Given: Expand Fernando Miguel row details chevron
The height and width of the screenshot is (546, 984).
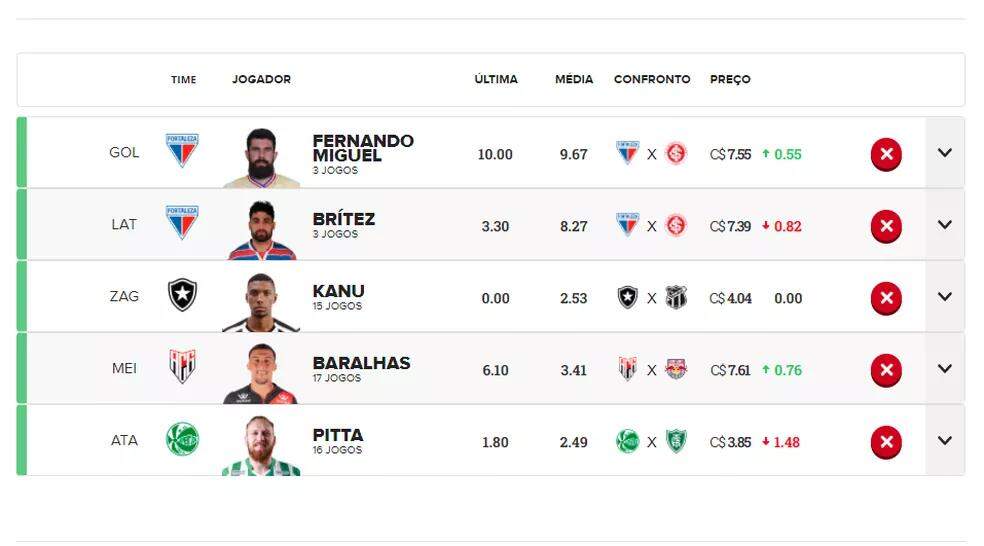Looking at the screenshot, I should coord(944,153).
